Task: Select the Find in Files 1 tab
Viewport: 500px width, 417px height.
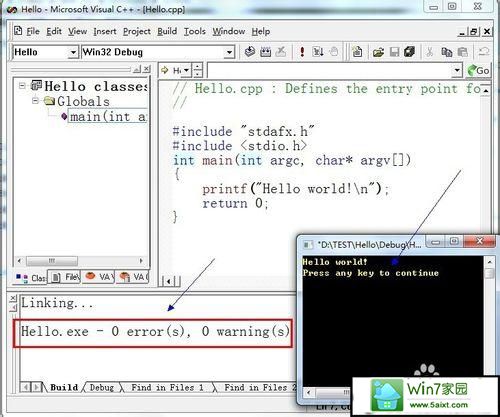Action: 167,387
